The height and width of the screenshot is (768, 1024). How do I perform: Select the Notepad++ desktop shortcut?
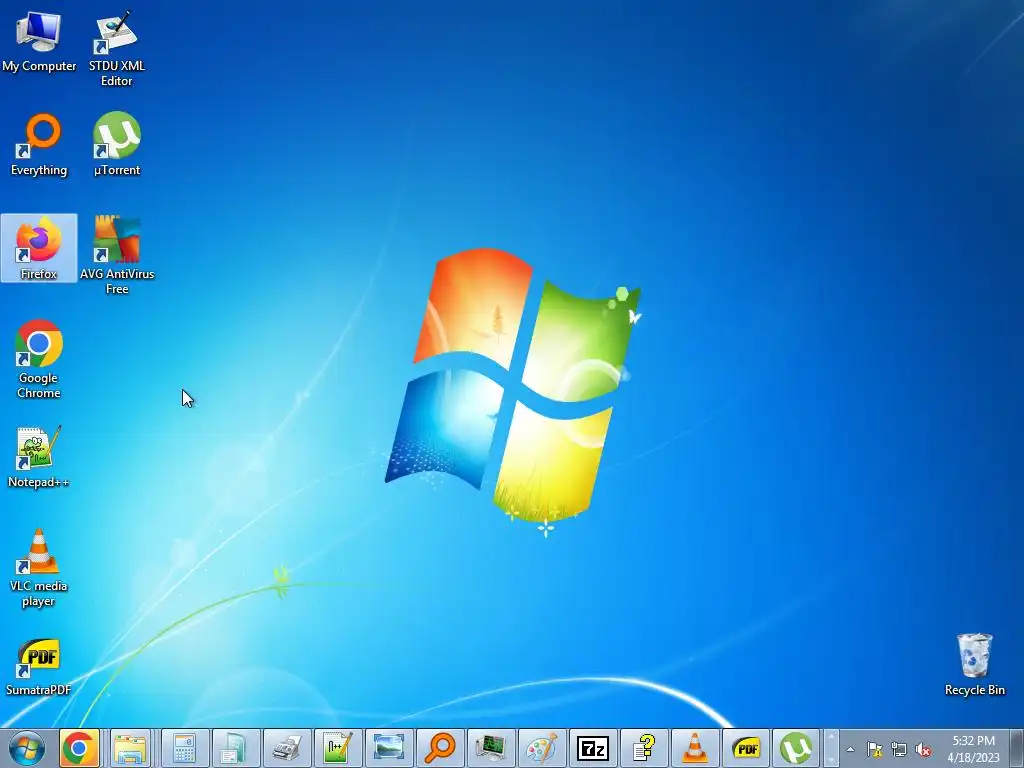tap(39, 457)
